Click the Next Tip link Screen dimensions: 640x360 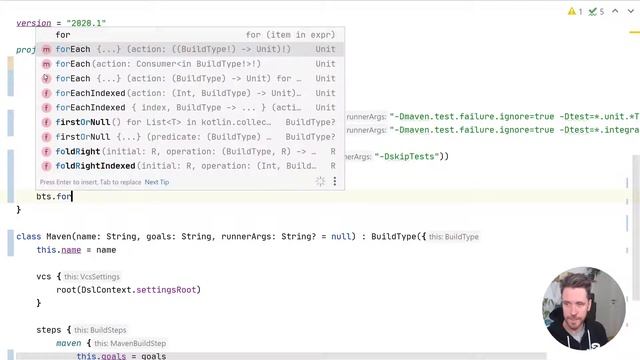tap(157, 182)
